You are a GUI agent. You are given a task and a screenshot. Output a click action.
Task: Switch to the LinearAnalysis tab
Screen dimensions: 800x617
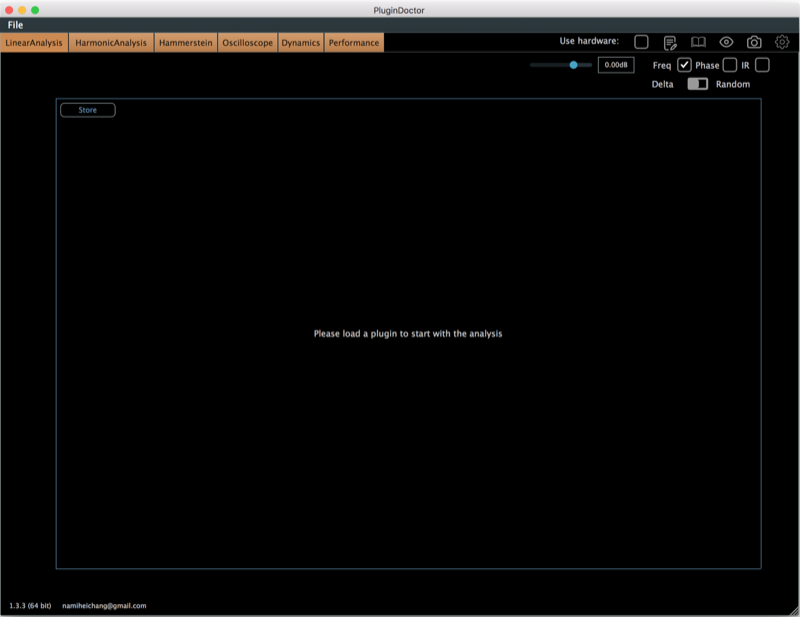click(34, 43)
